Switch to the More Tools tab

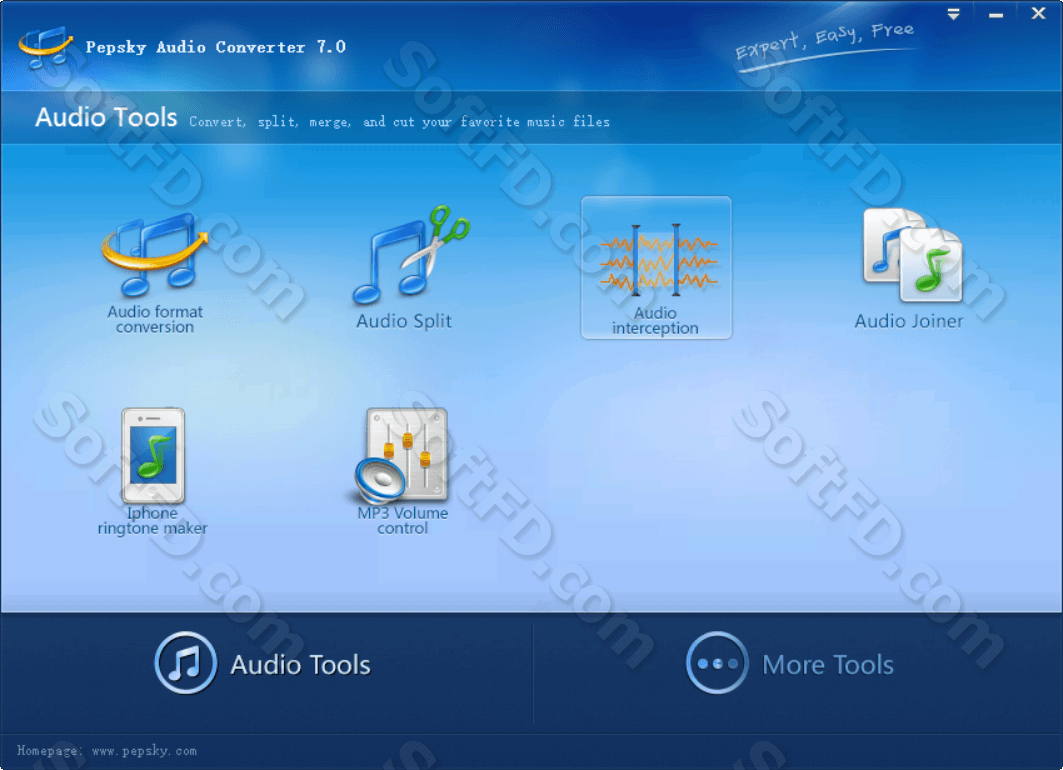[x=790, y=664]
